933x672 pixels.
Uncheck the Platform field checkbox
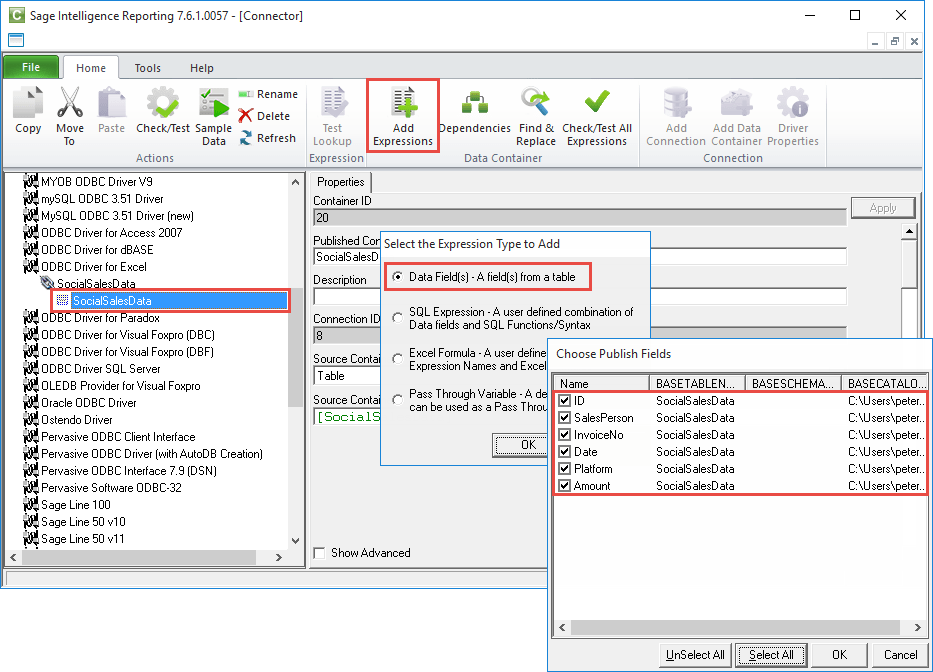(x=565, y=468)
